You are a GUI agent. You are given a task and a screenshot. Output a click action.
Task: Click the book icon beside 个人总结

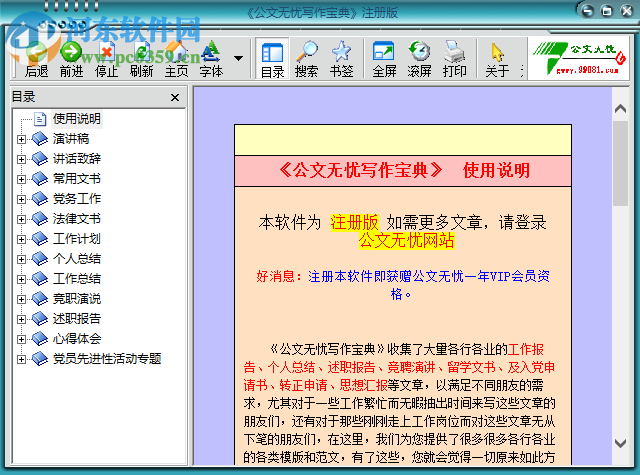pos(40,259)
